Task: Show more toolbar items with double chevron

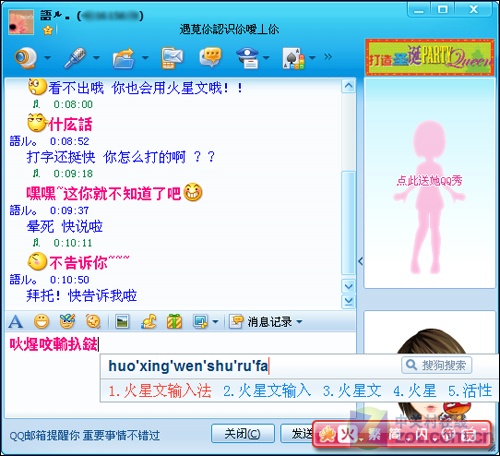Action: 328,57
